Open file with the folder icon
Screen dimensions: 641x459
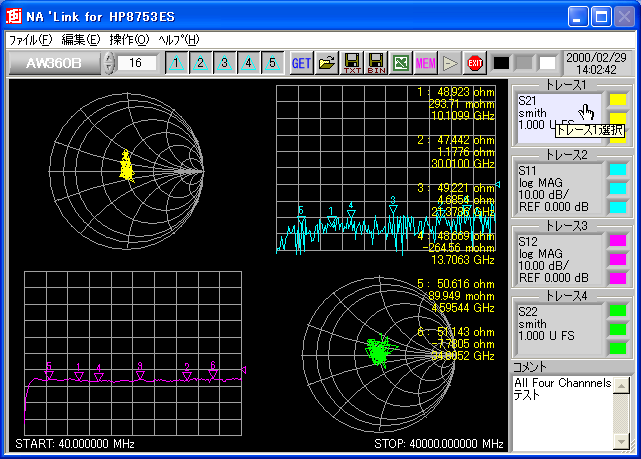click(327, 63)
